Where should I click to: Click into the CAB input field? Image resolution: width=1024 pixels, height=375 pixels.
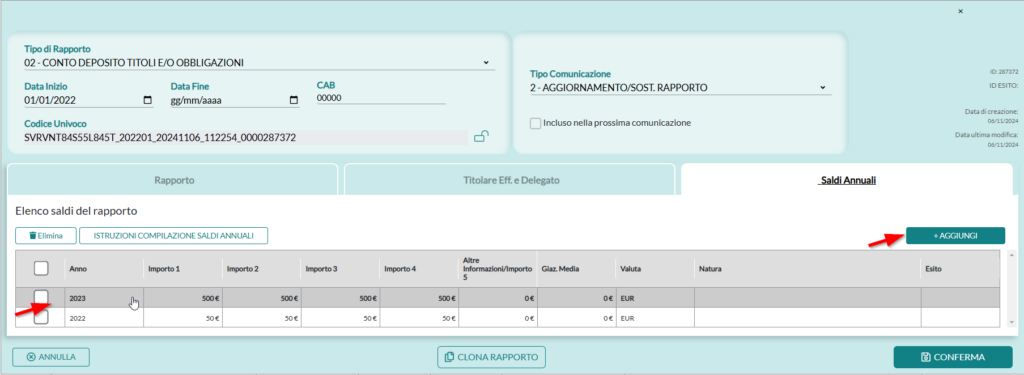(381, 98)
